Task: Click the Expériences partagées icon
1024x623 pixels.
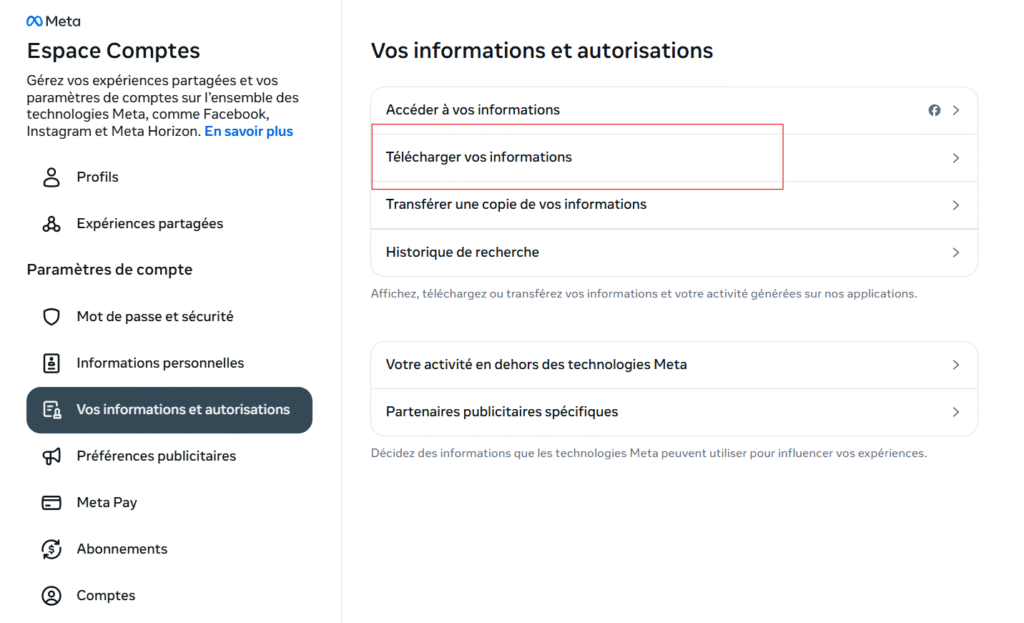Action: pyautogui.click(x=51, y=224)
